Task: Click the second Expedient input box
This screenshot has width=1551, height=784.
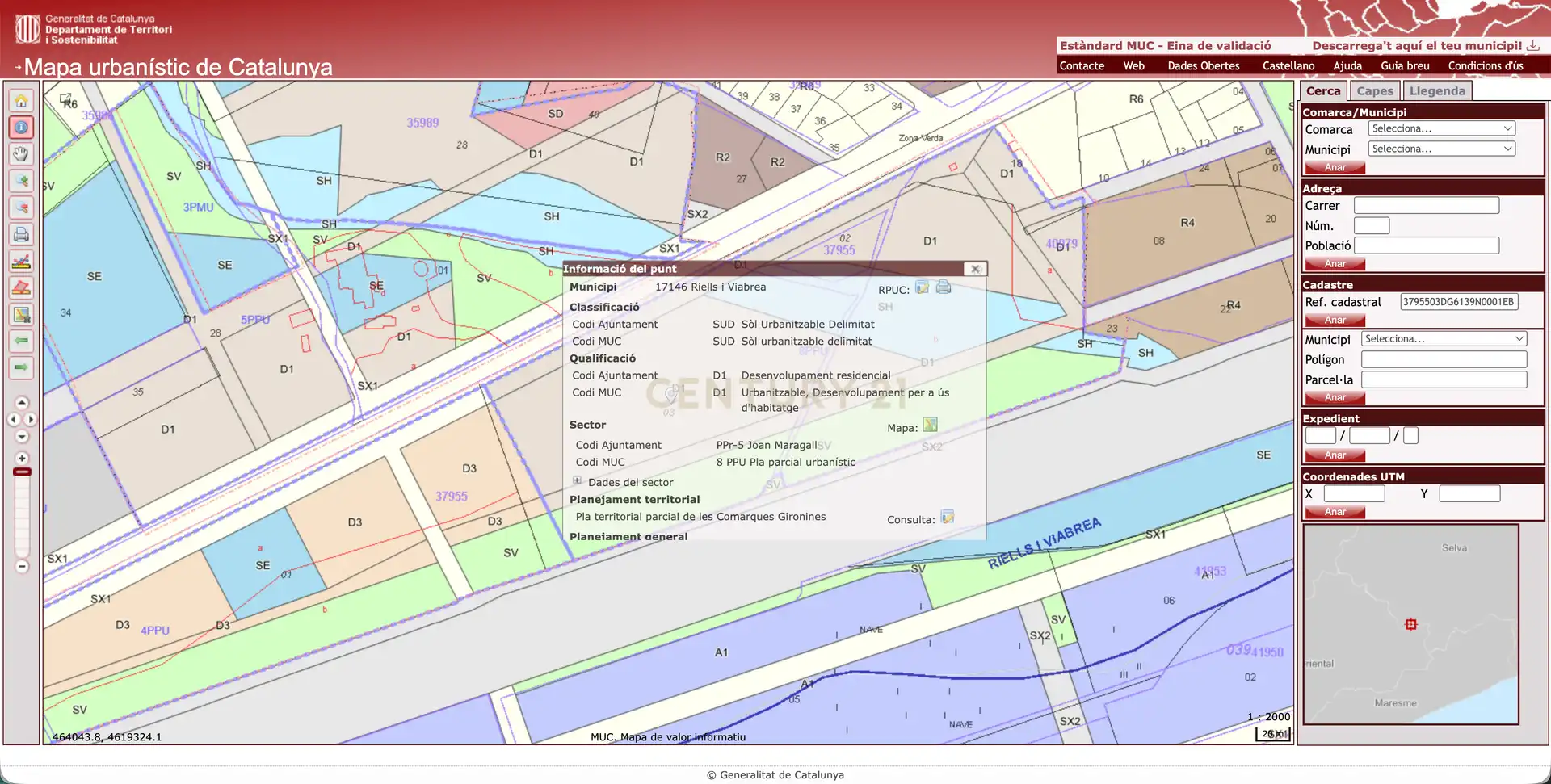Action: 1369,436
